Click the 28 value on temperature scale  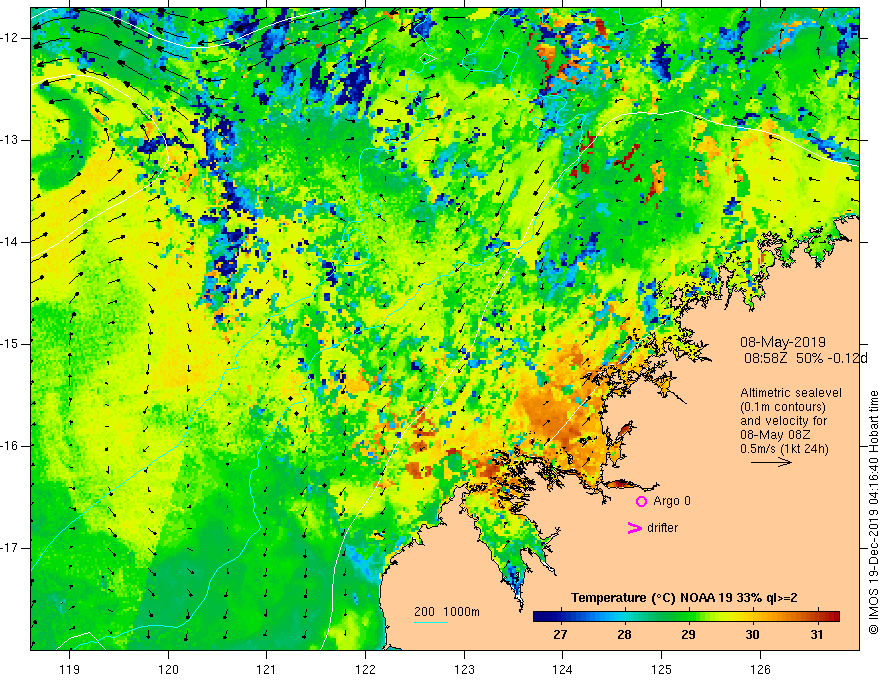coord(624,635)
